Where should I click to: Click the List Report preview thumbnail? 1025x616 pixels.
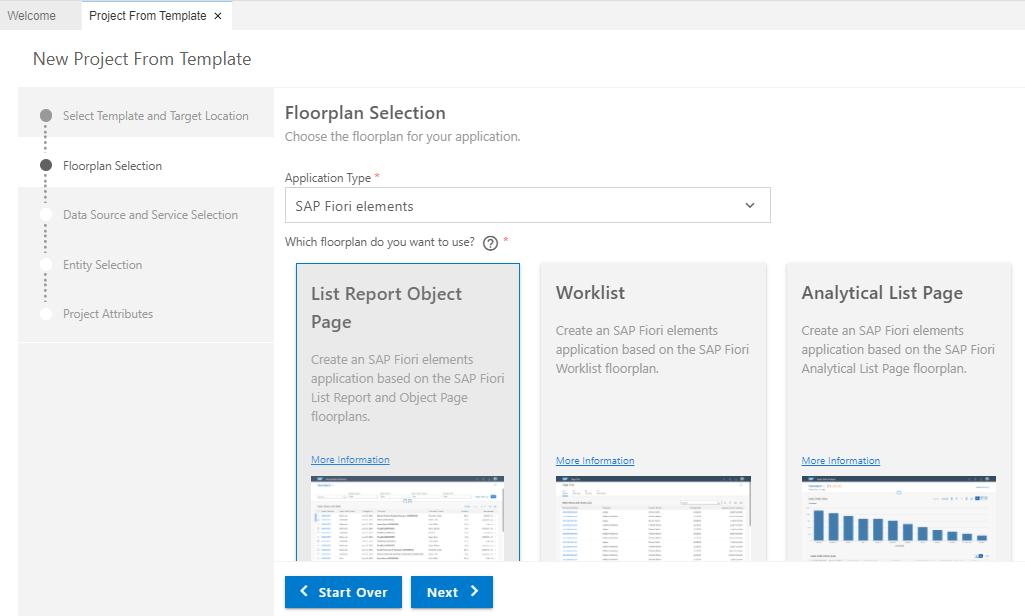(407, 518)
